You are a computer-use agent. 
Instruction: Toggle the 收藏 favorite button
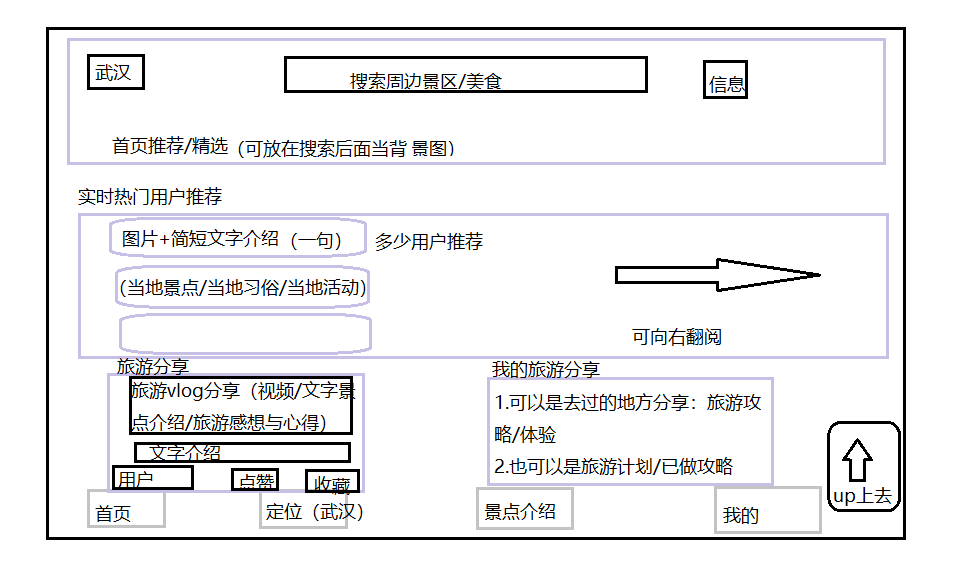[332, 482]
